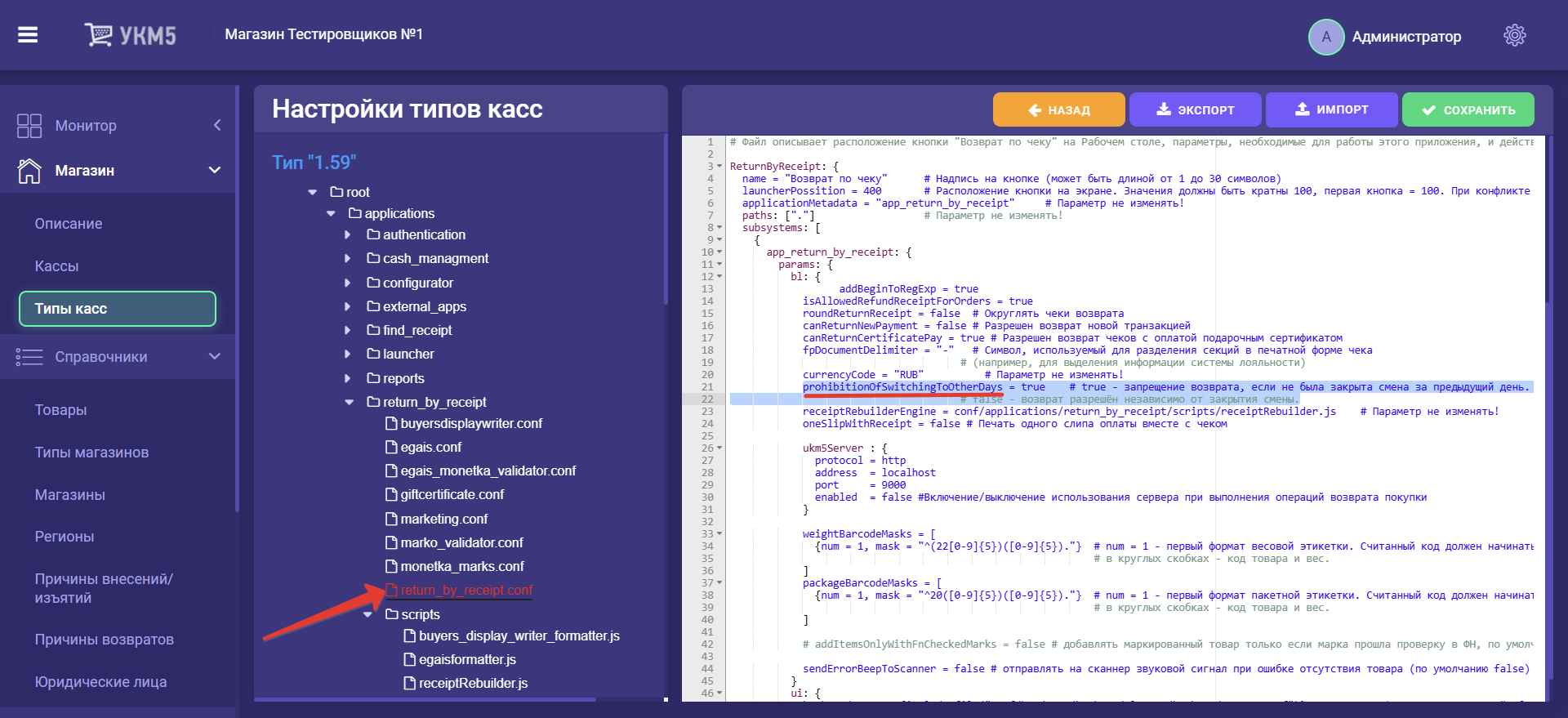Click the Монитор grid icon

tap(29, 126)
